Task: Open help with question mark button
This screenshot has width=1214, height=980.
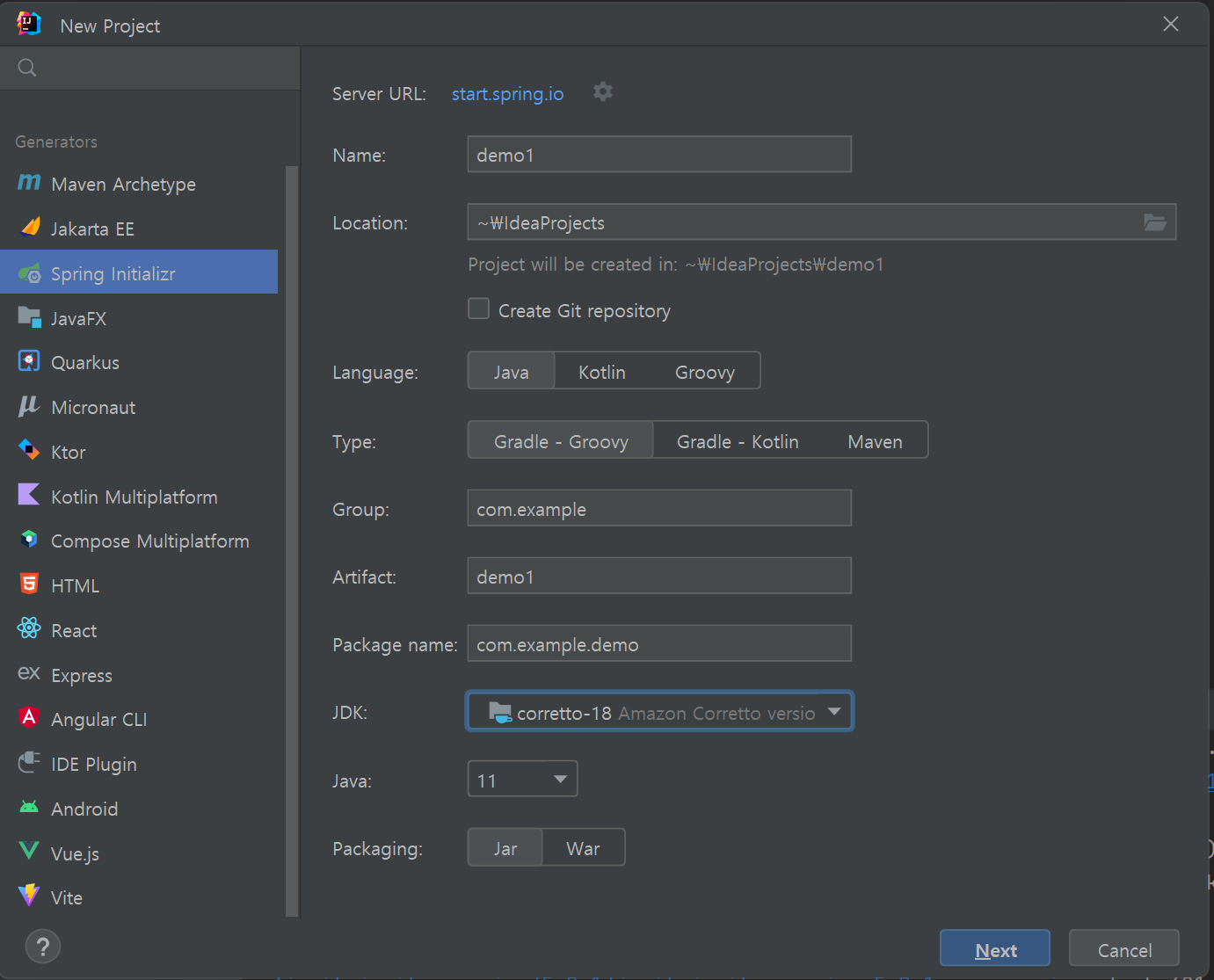Action: pyautogui.click(x=43, y=947)
